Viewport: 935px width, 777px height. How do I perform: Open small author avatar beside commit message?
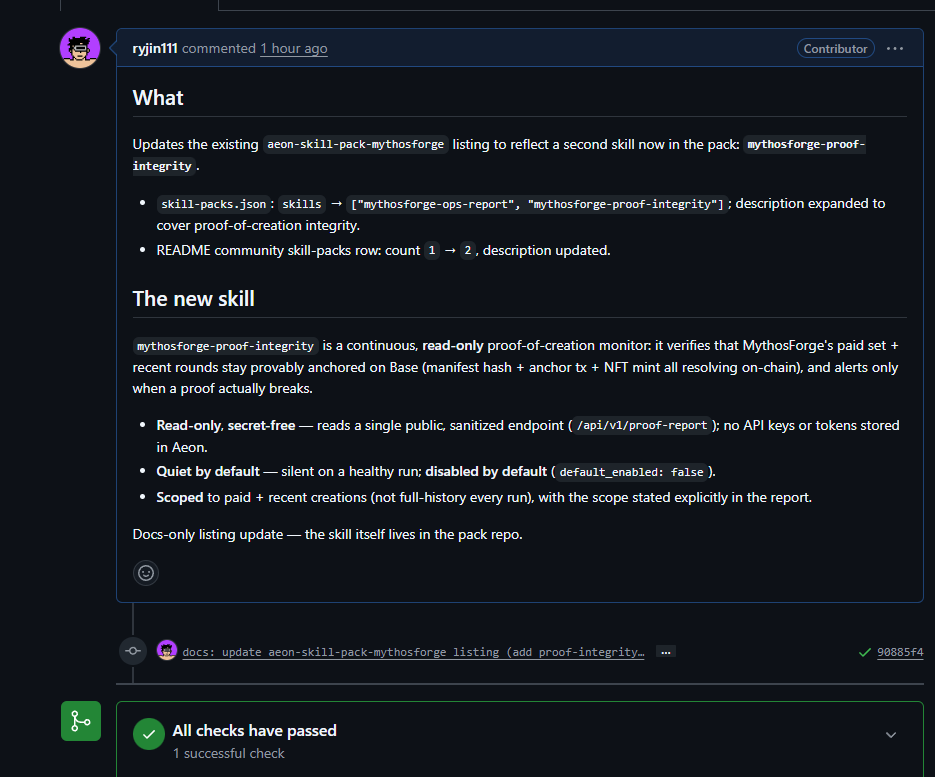[167, 651]
